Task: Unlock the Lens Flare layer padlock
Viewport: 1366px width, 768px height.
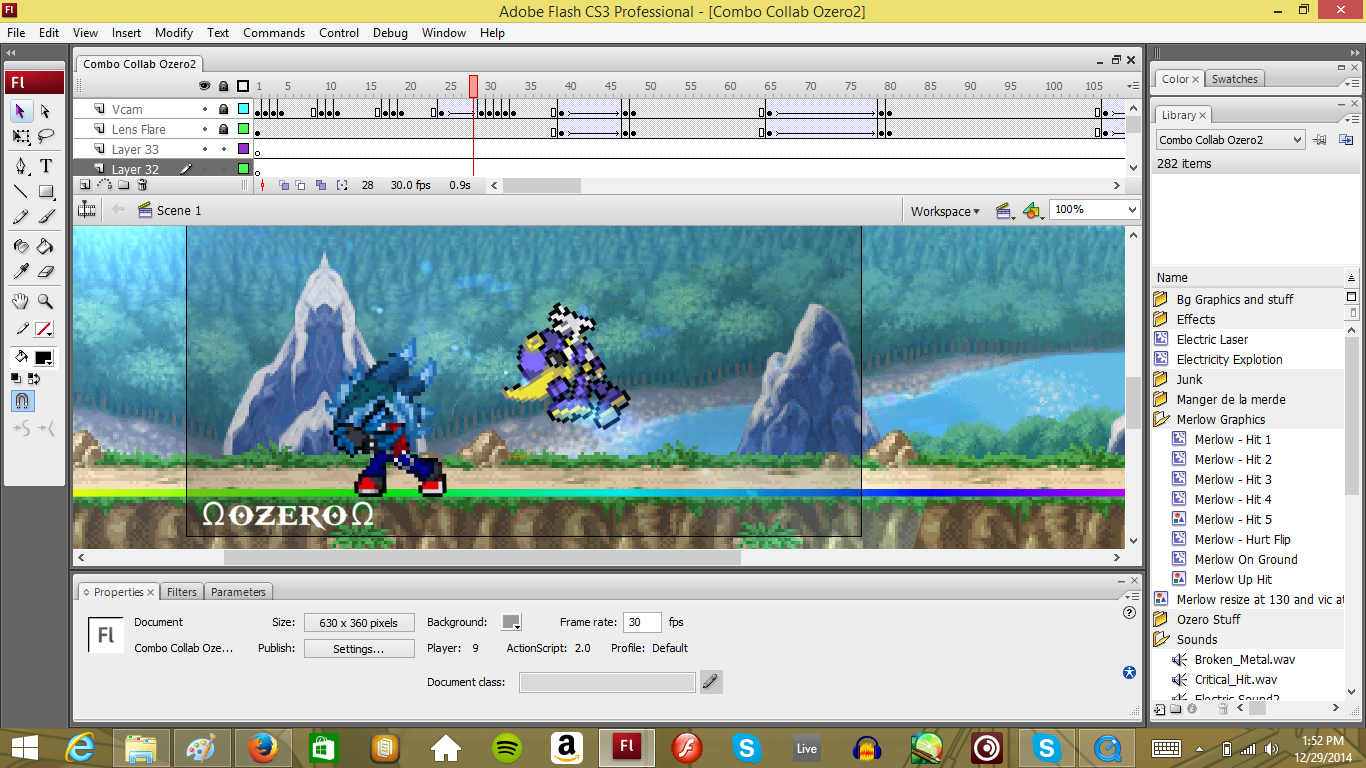Action: click(224, 129)
